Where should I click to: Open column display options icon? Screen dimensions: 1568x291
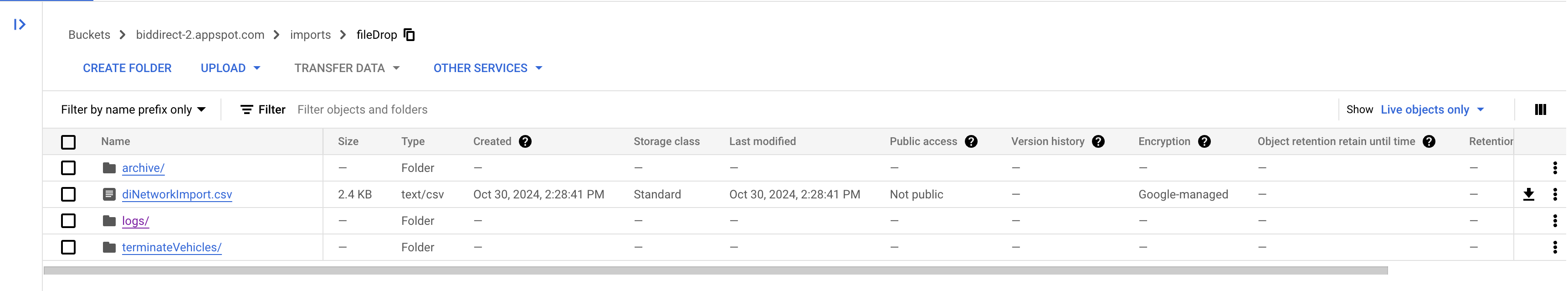point(1540,109)
